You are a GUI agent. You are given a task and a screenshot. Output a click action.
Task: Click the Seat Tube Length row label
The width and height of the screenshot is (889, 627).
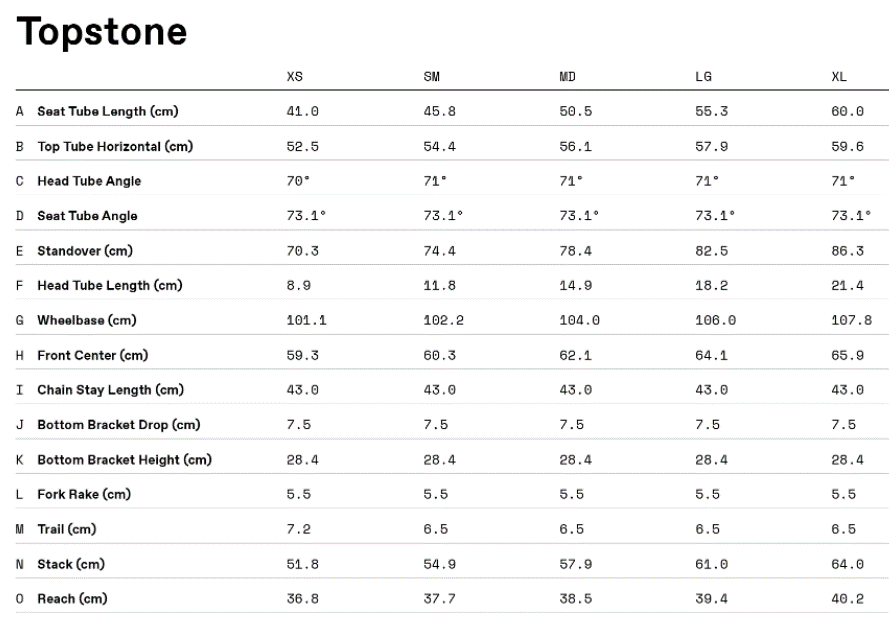click(x=108, y=111)
